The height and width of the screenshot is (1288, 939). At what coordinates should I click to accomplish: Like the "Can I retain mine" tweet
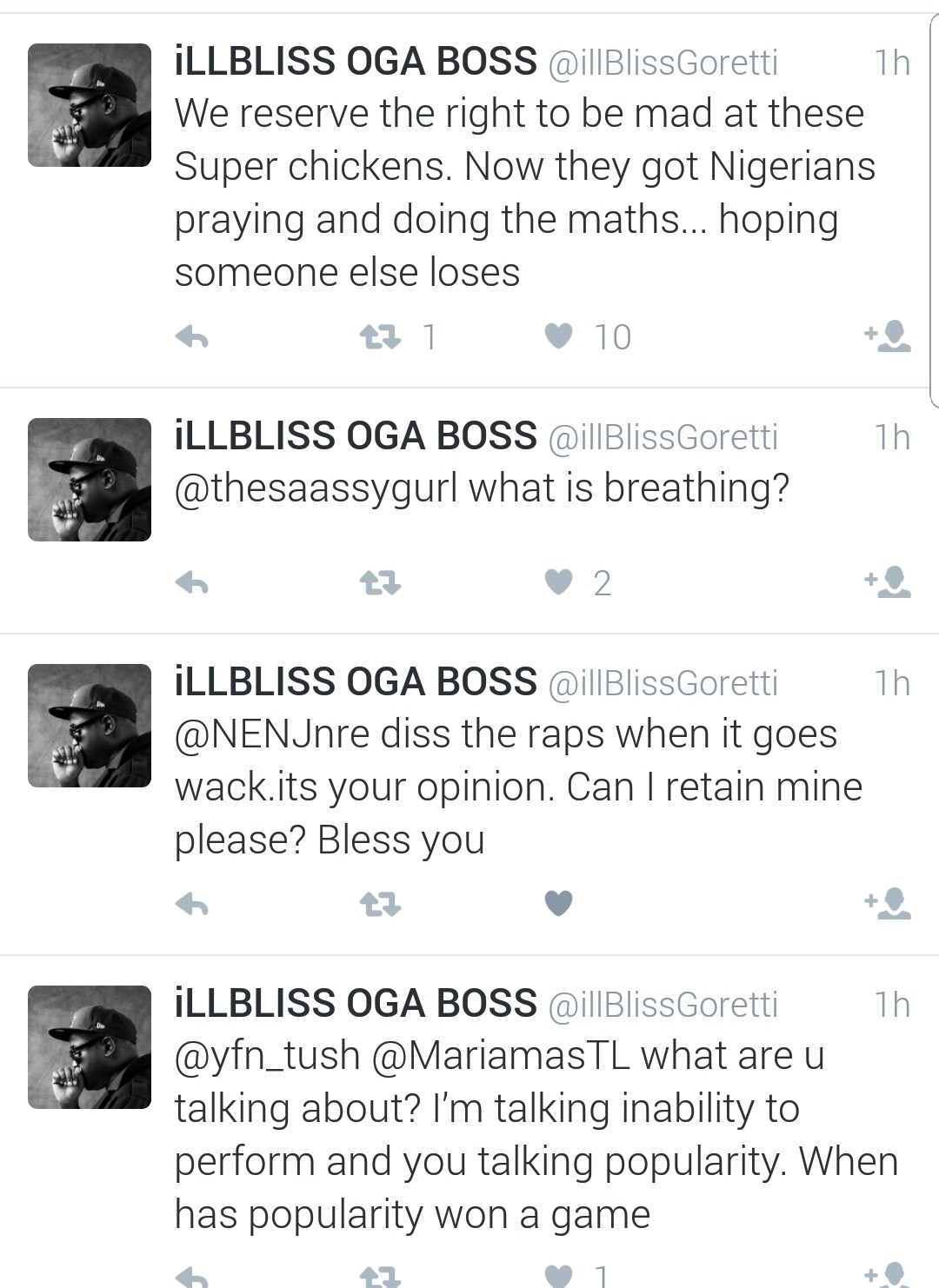(559, 904)
